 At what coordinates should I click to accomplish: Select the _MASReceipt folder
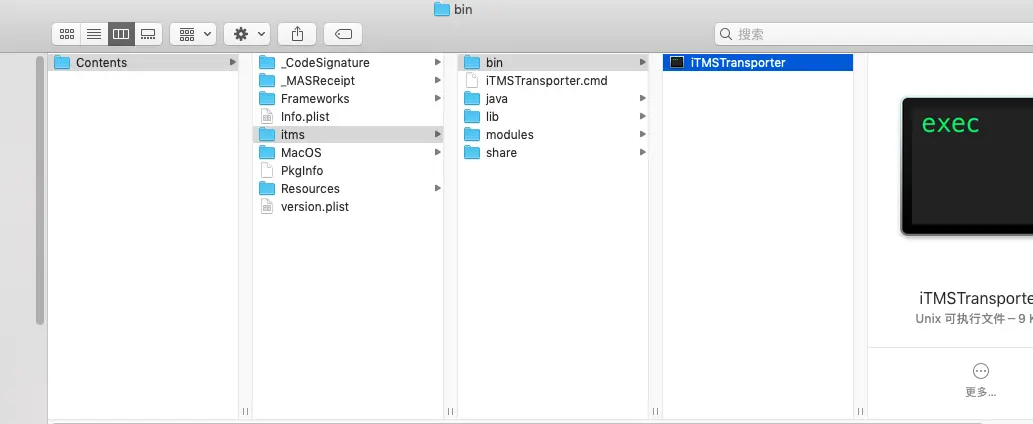(x=348, y=80)
